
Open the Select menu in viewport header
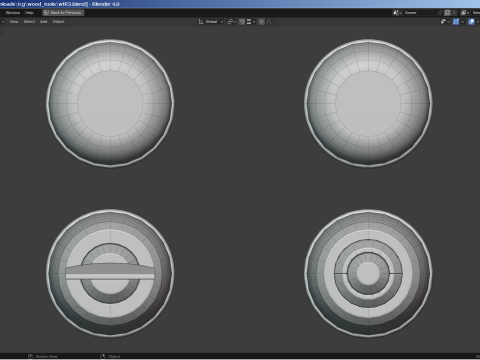tap(29, 22)
